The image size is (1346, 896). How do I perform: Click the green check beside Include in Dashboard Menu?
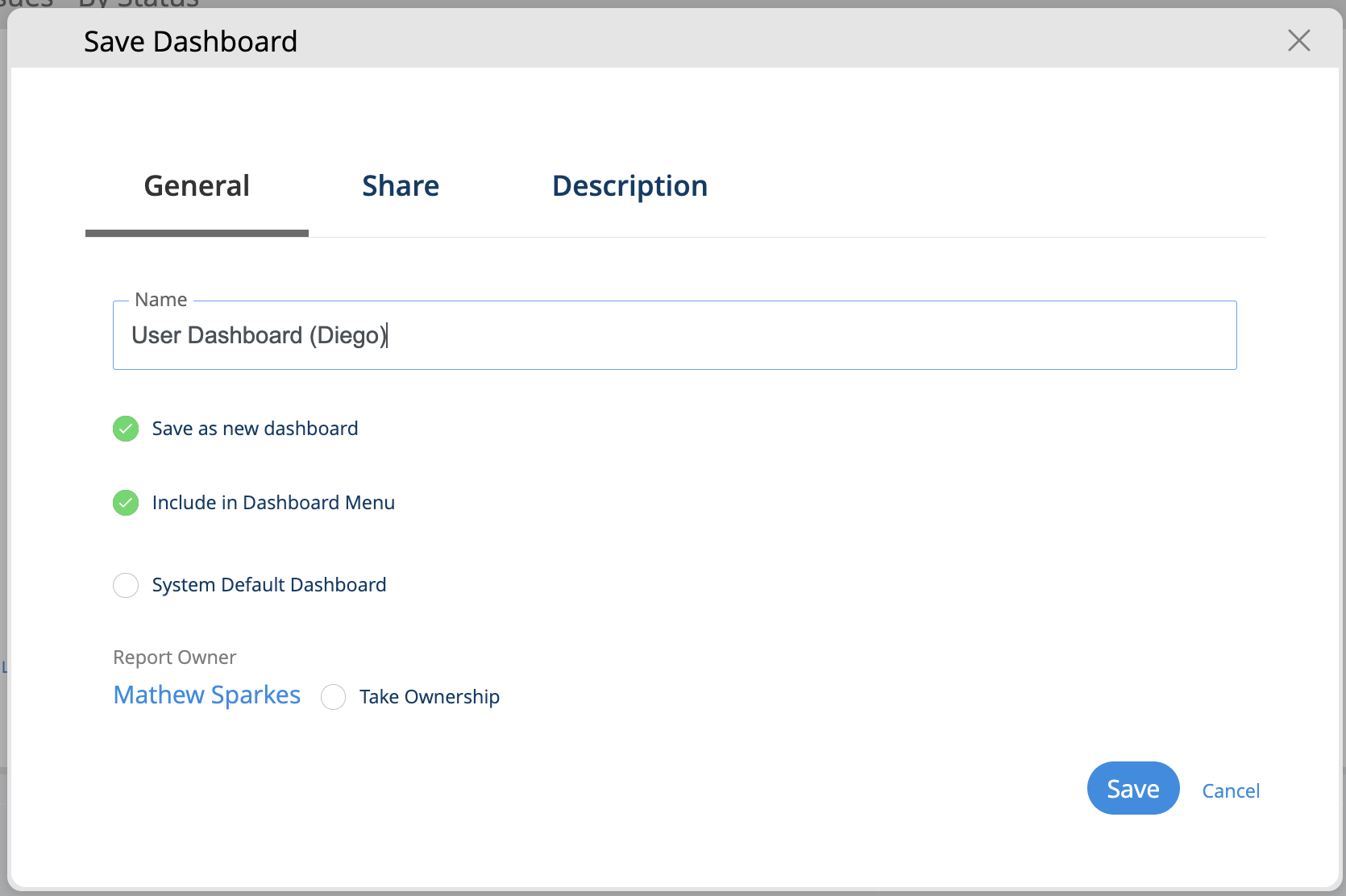click(126, 503)
